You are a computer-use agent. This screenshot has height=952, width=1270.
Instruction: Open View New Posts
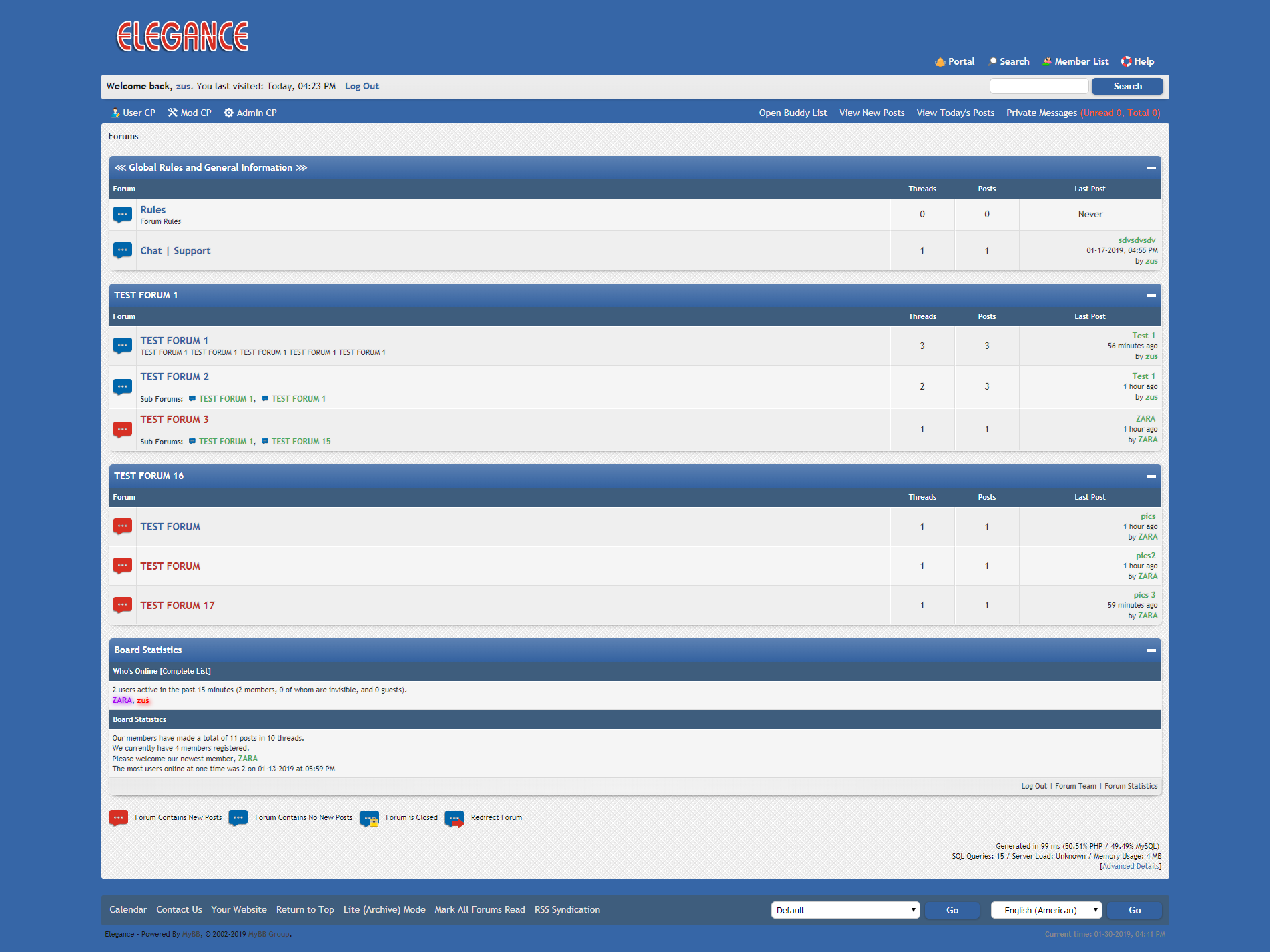(x=872, y=113)
